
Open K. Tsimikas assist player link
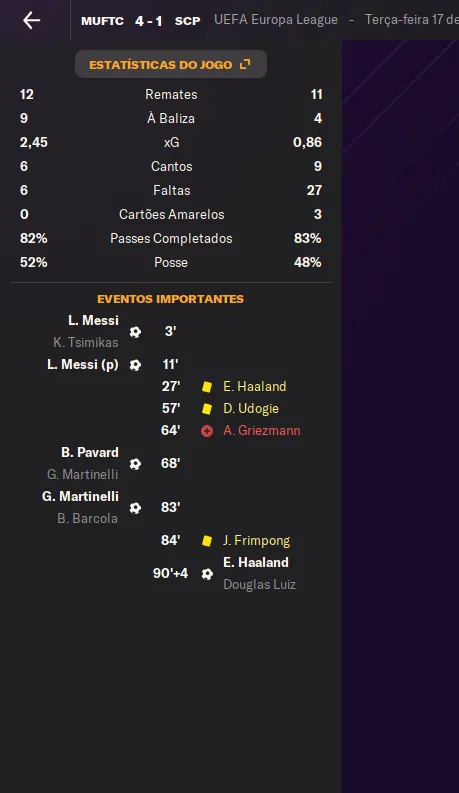[86, 342]
